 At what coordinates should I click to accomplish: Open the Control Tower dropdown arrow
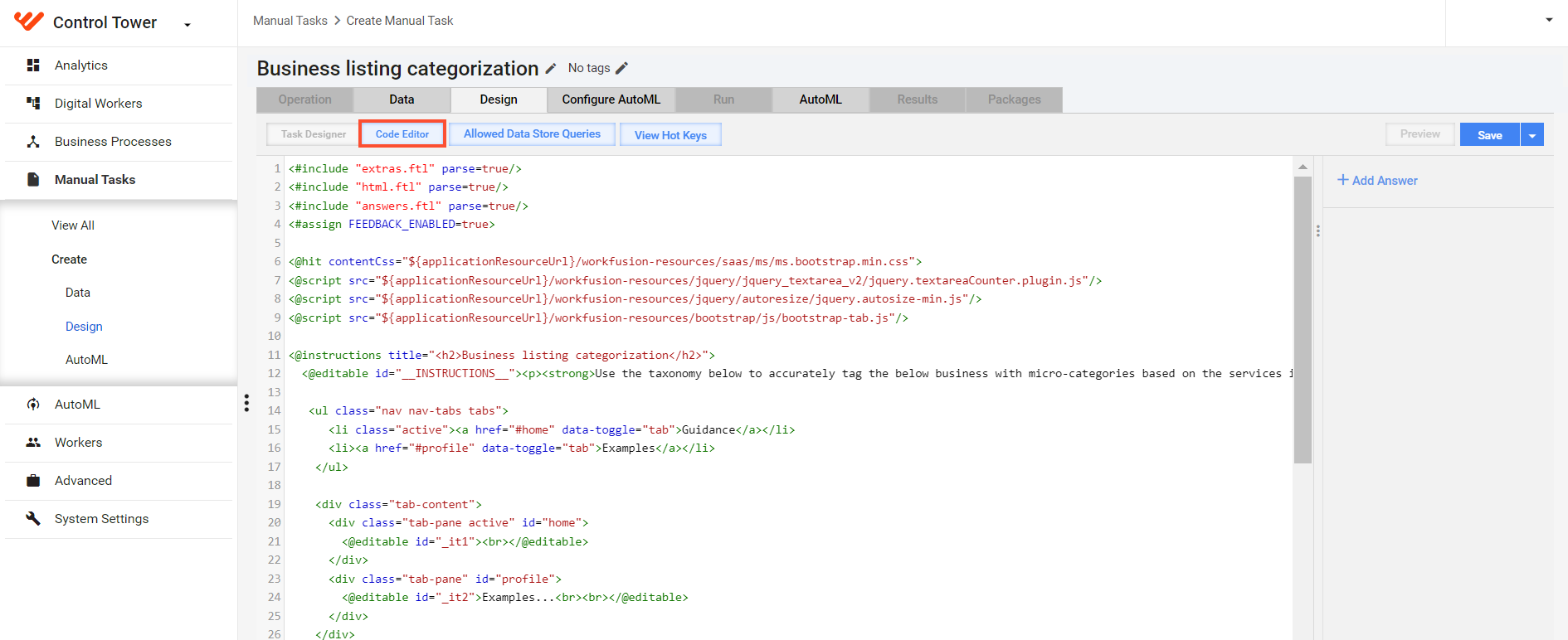click(187, 25)
